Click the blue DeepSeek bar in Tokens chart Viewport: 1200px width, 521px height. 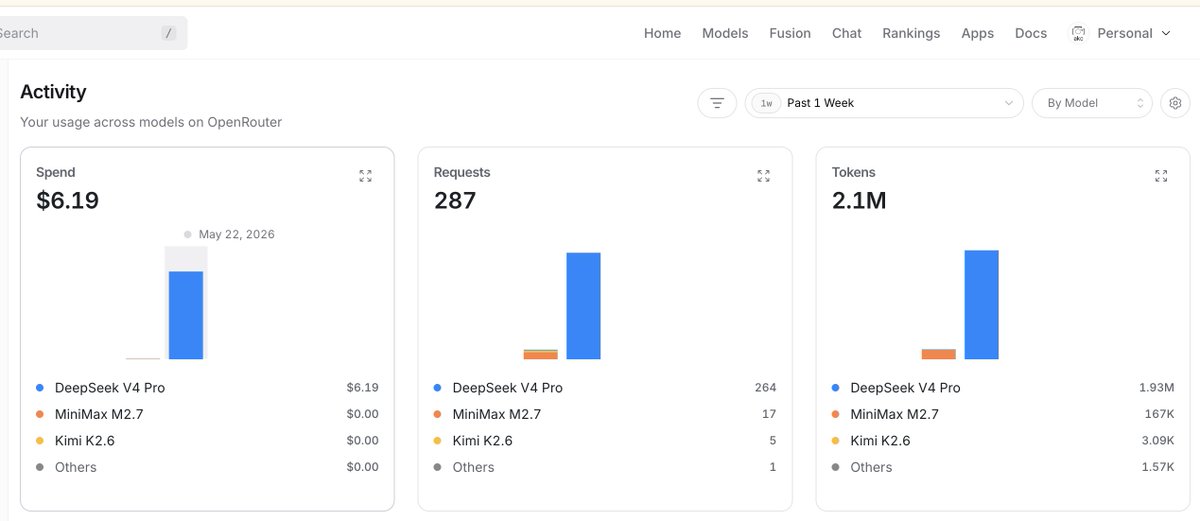[x=982, y=305]
